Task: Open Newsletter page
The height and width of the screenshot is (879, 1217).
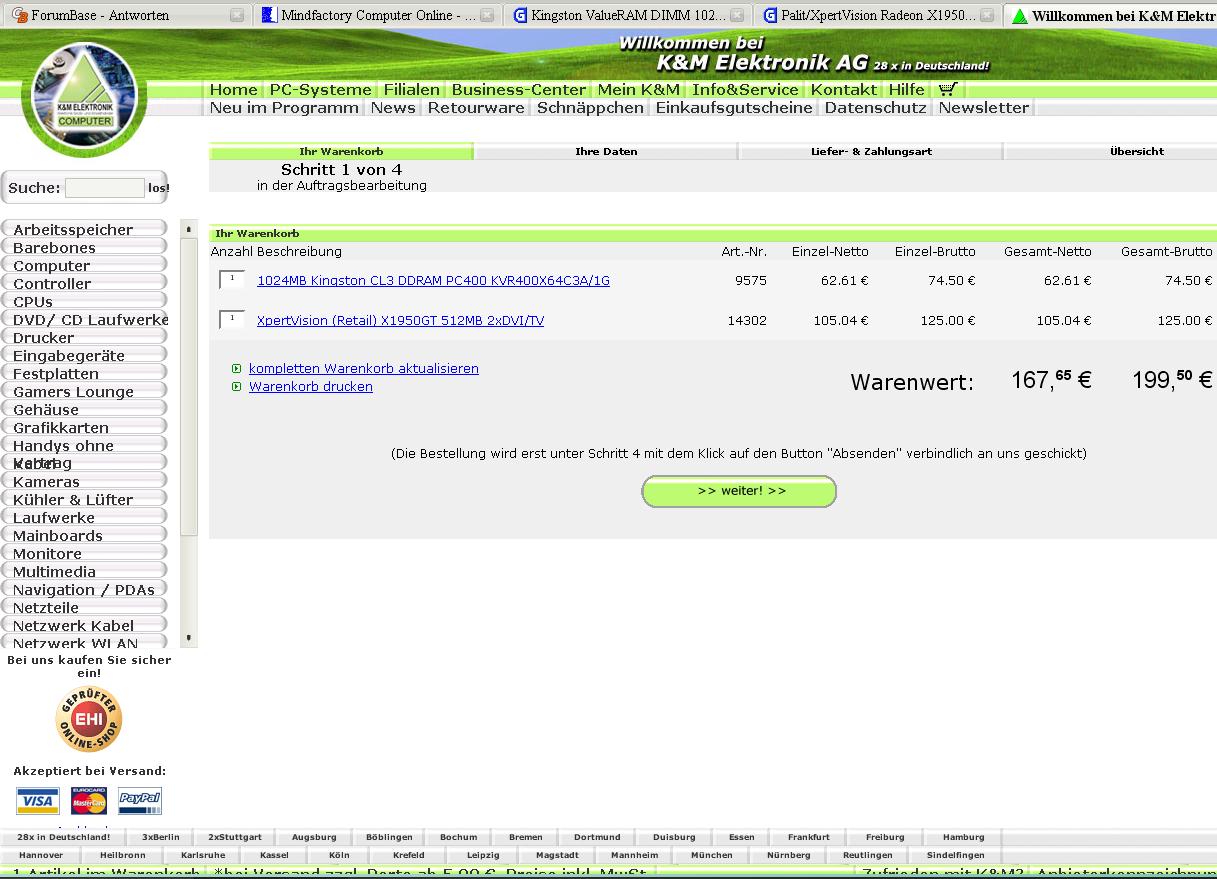Action: click(983, 107)
